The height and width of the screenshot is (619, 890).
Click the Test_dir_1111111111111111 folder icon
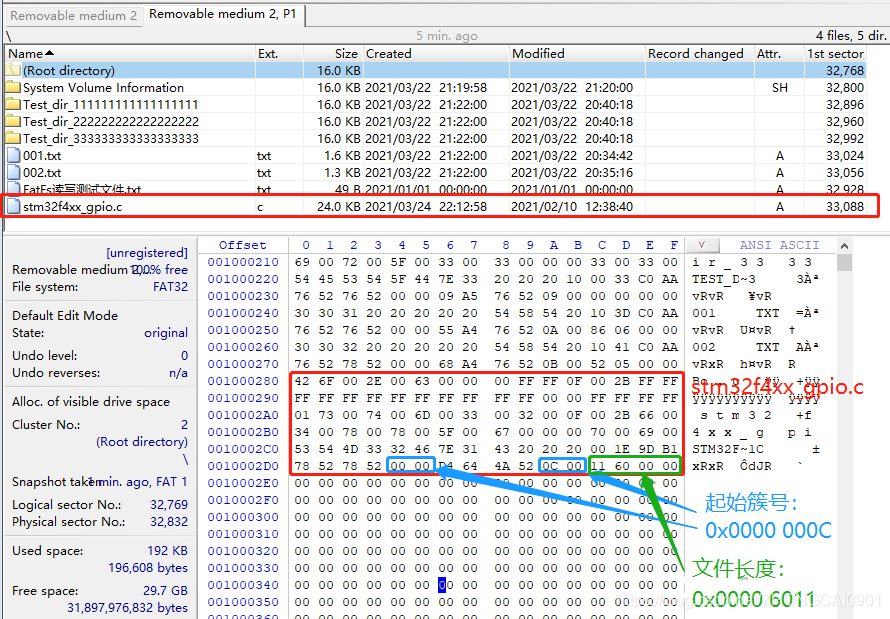(x=13, y=104)
